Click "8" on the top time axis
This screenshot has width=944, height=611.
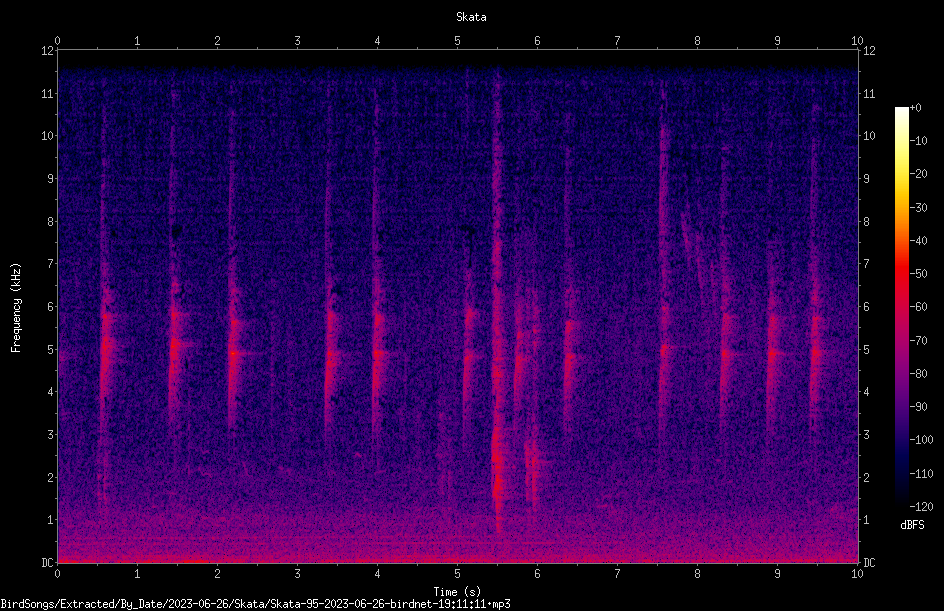click(x=697, y=41)
